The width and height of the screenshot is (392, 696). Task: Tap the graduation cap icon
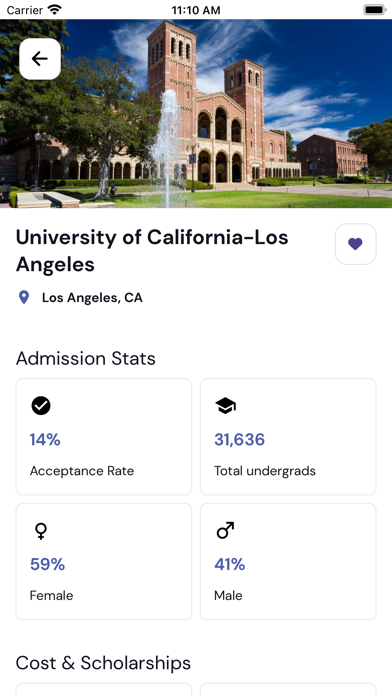pos(225,406)
